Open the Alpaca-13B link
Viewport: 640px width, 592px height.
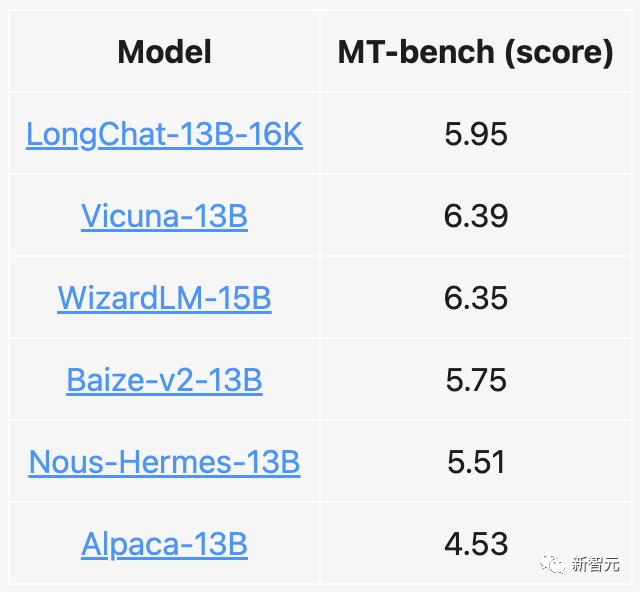(x=164, y=544)
